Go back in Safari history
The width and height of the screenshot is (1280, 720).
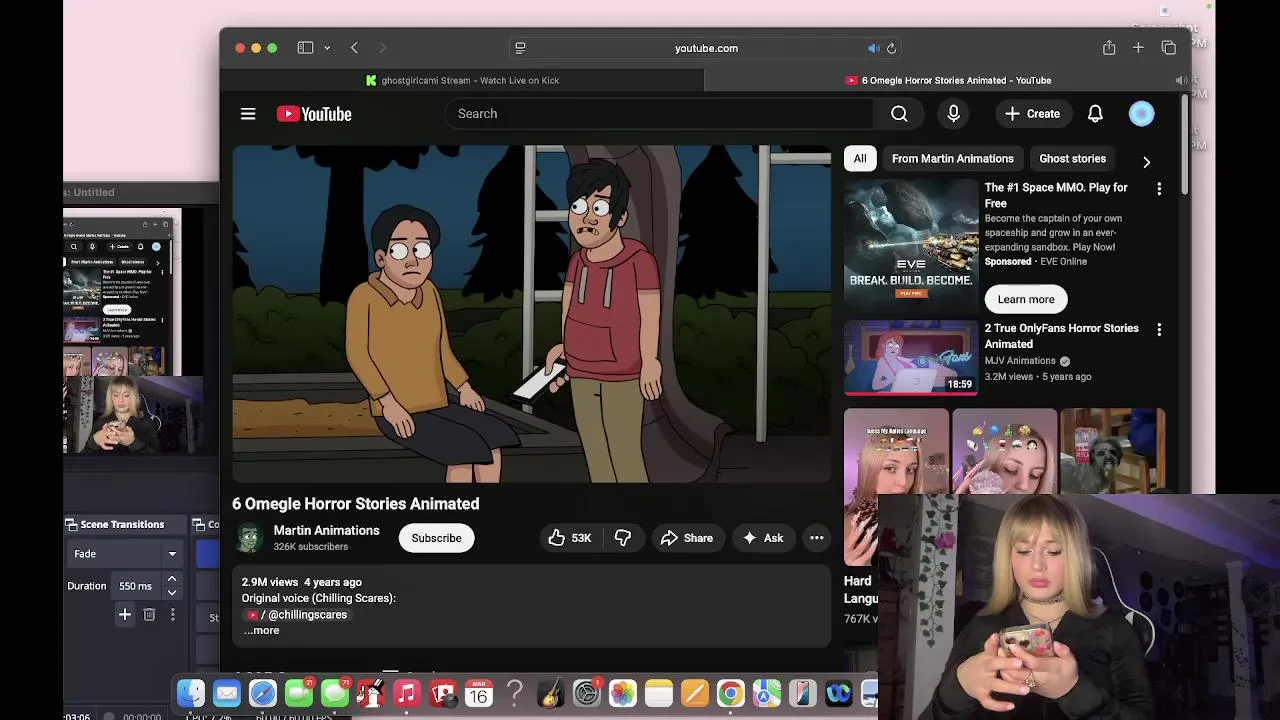point(354,48)
